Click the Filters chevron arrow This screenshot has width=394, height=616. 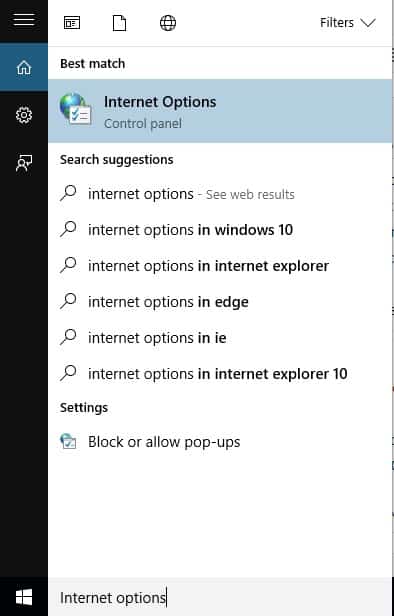click(x=368, y=23)
